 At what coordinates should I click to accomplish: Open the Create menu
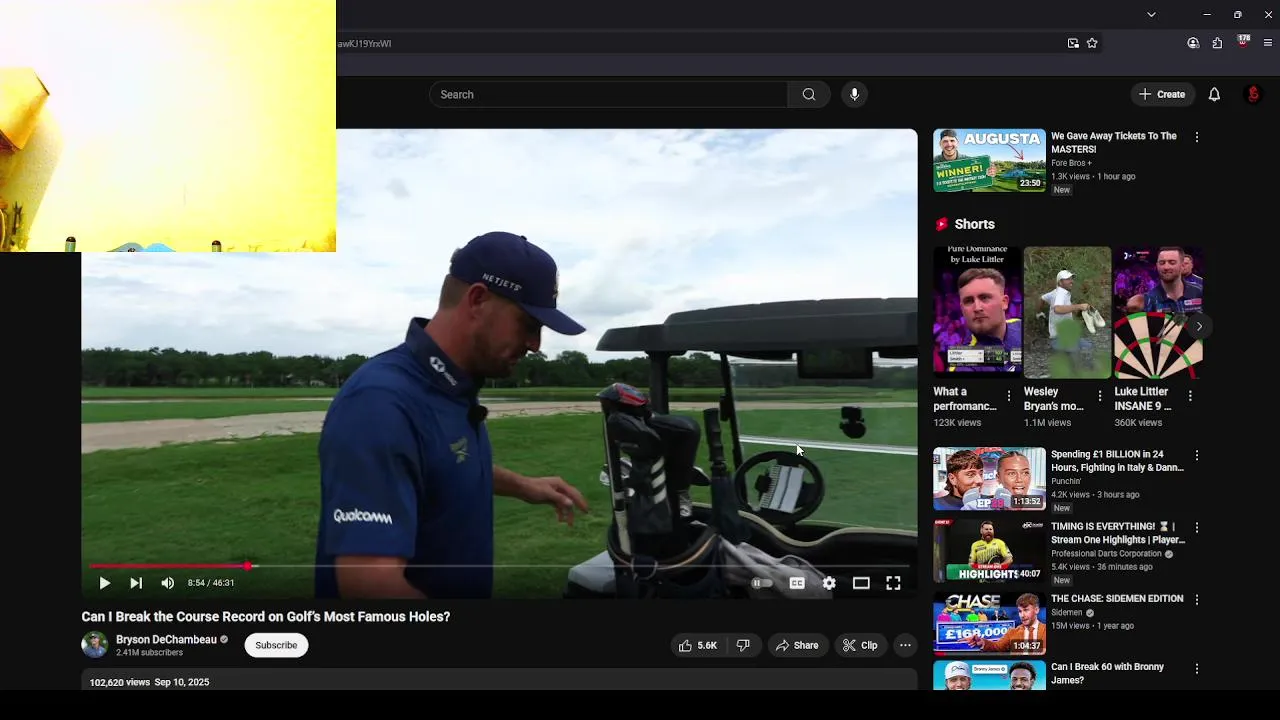(1162, 95)
